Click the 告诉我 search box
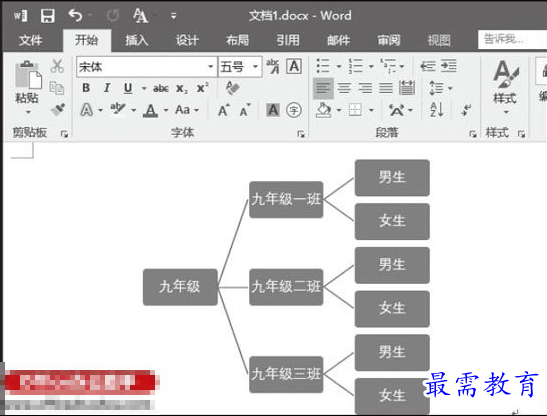The width and height of the screenshot is (547, 416). tap(512, 39)
